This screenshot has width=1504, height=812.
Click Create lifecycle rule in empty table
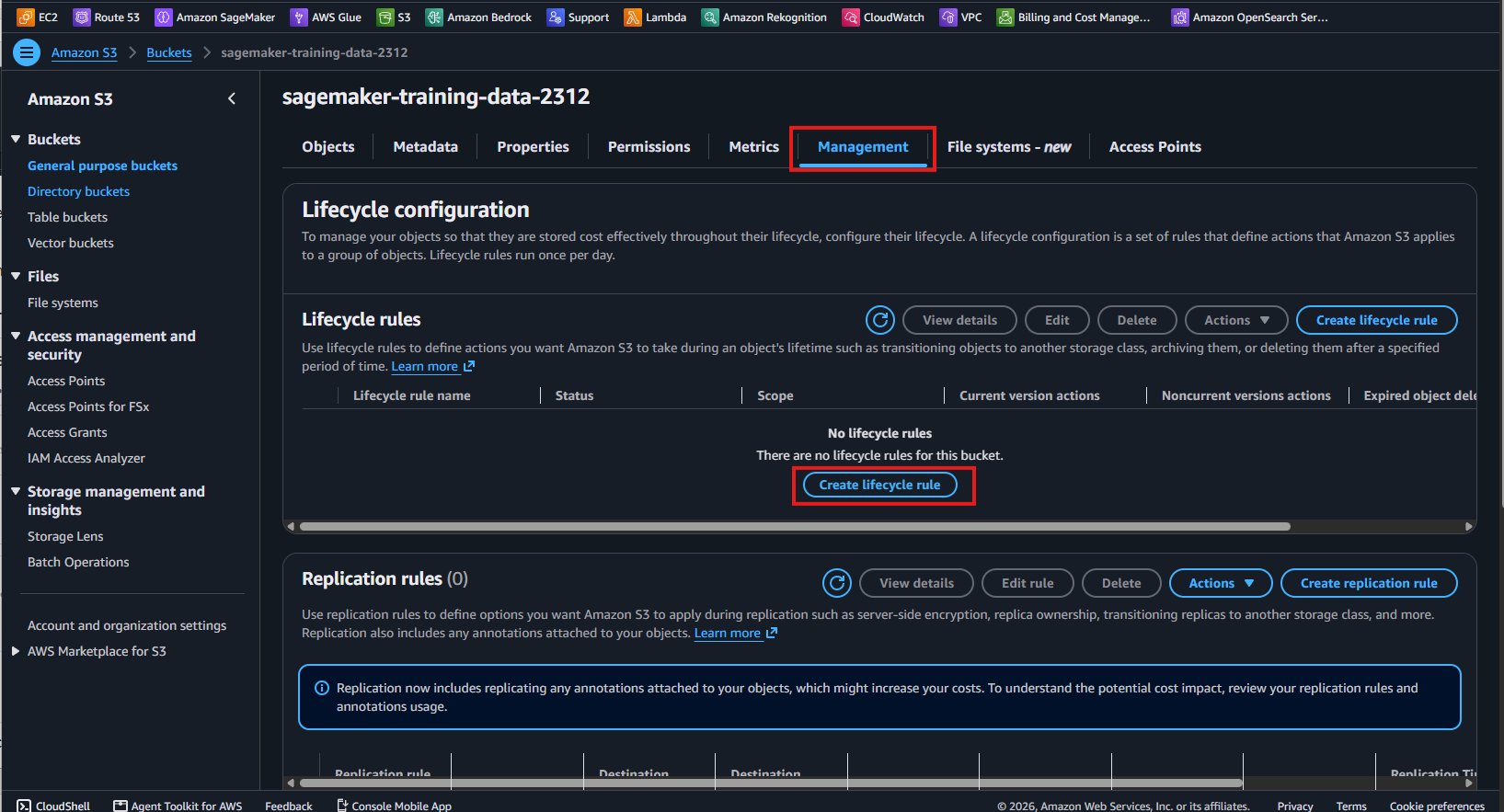(880, 485)
